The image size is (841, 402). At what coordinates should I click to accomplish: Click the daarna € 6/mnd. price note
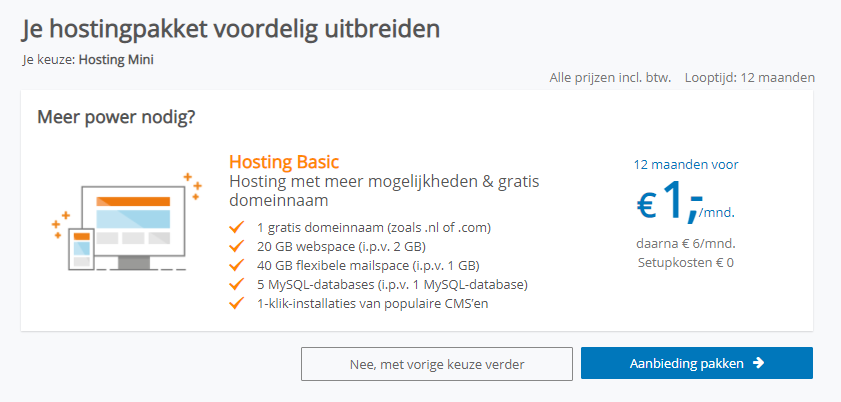click(686, 243)
